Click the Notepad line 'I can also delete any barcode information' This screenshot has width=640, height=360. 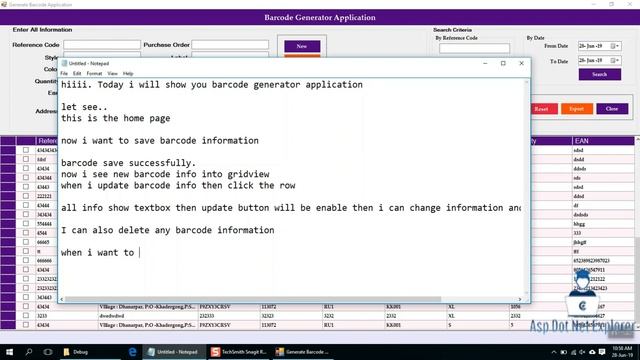pyautogui.click(x=168, y=230)
